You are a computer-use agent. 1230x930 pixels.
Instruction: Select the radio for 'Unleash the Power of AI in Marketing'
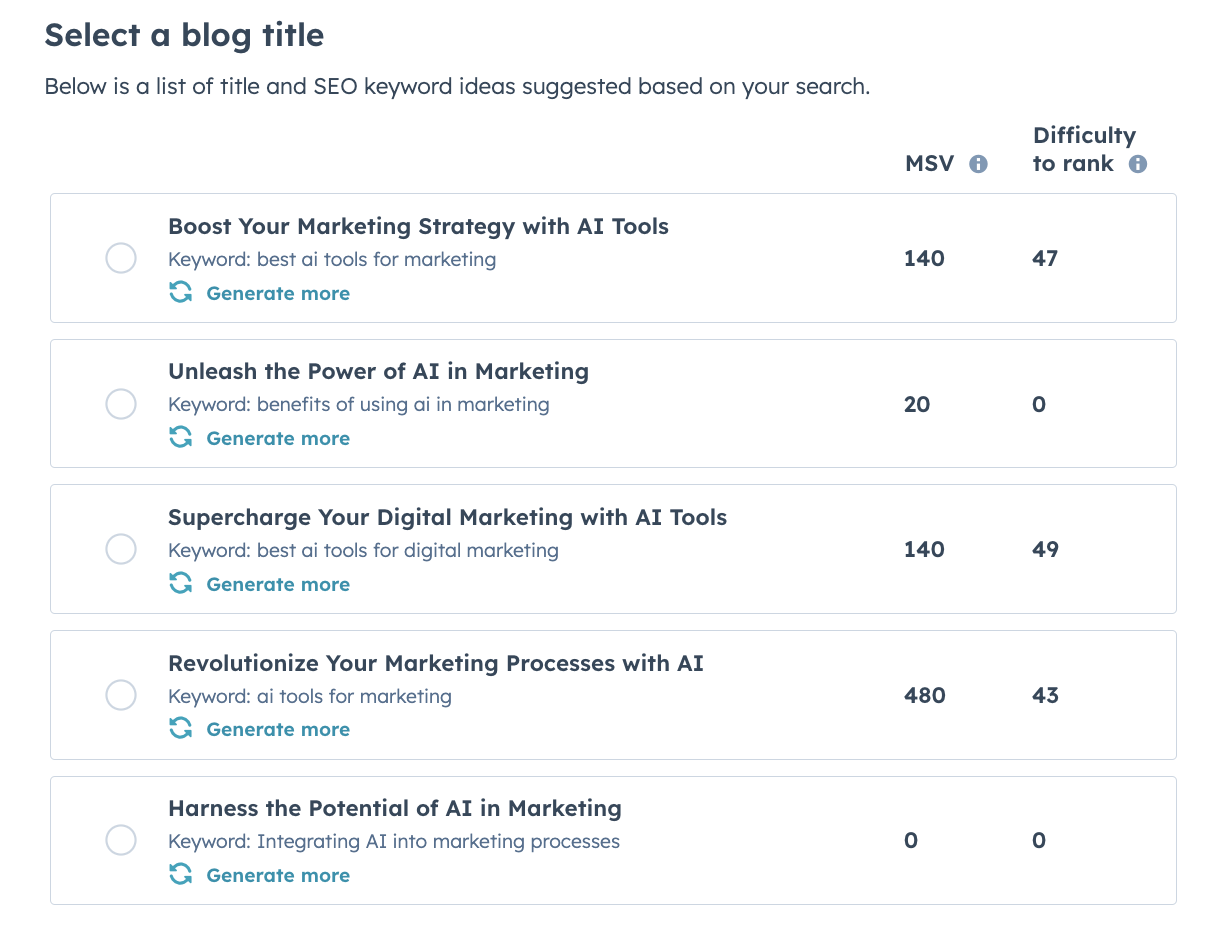tap(121, 403)
